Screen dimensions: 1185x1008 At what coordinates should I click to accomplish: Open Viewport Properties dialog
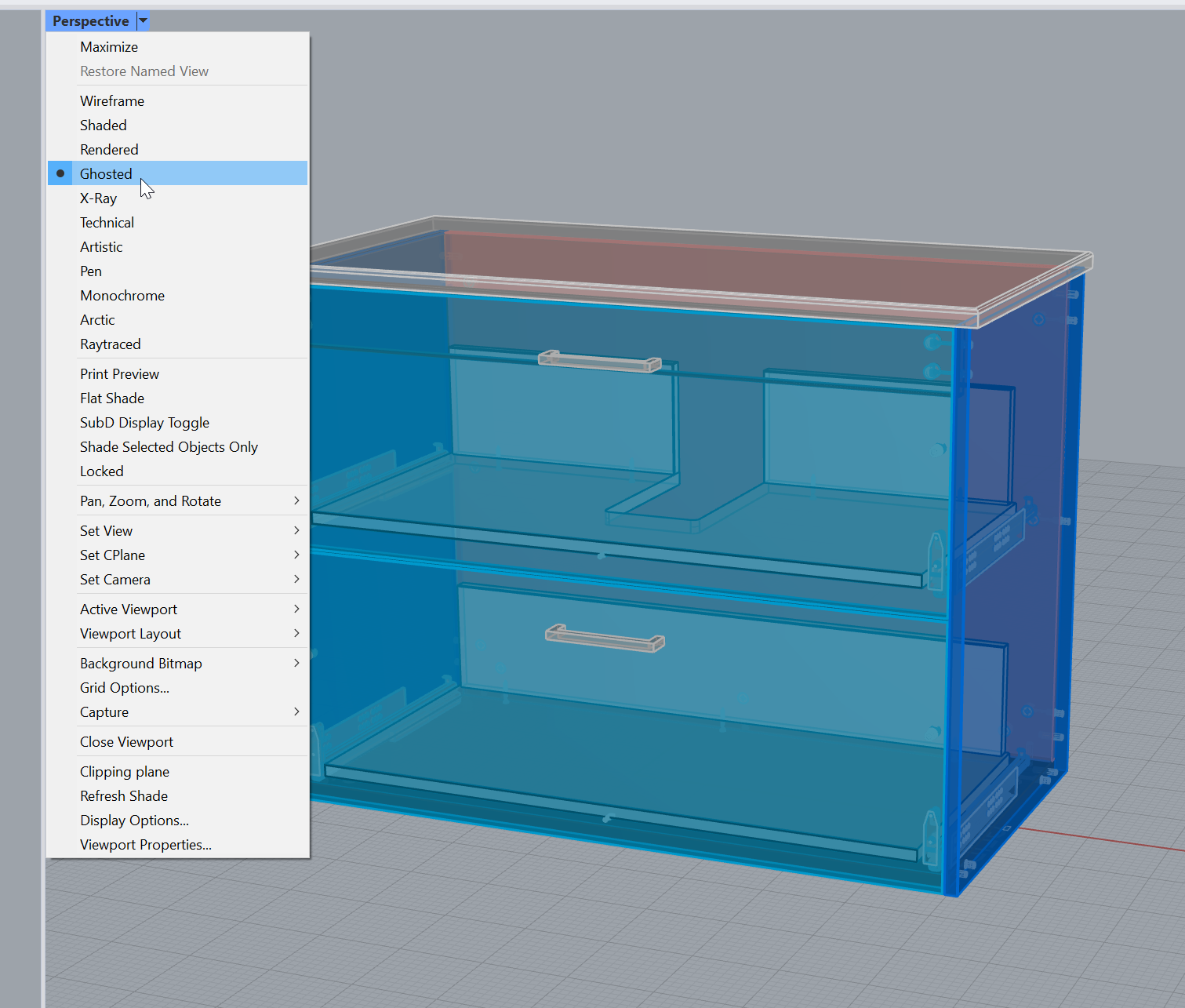[146, 845]
